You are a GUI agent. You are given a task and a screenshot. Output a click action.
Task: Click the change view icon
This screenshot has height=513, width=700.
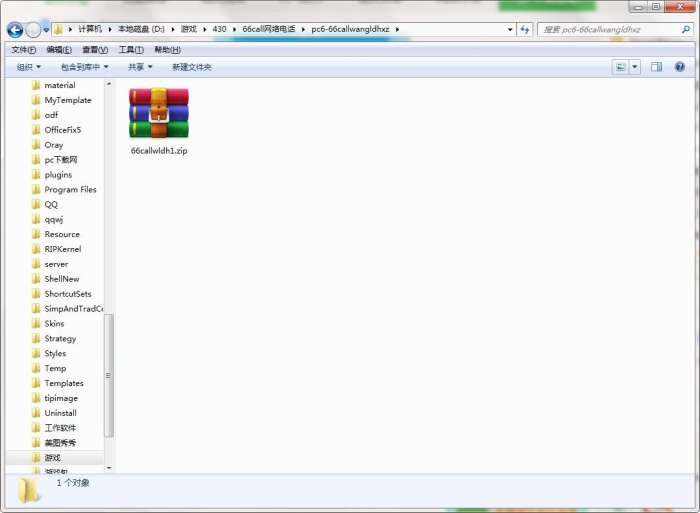coord(621,67)
